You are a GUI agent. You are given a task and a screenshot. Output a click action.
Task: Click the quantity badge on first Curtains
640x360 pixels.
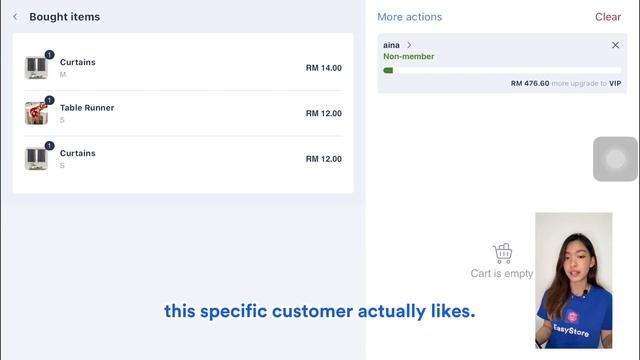49,54
